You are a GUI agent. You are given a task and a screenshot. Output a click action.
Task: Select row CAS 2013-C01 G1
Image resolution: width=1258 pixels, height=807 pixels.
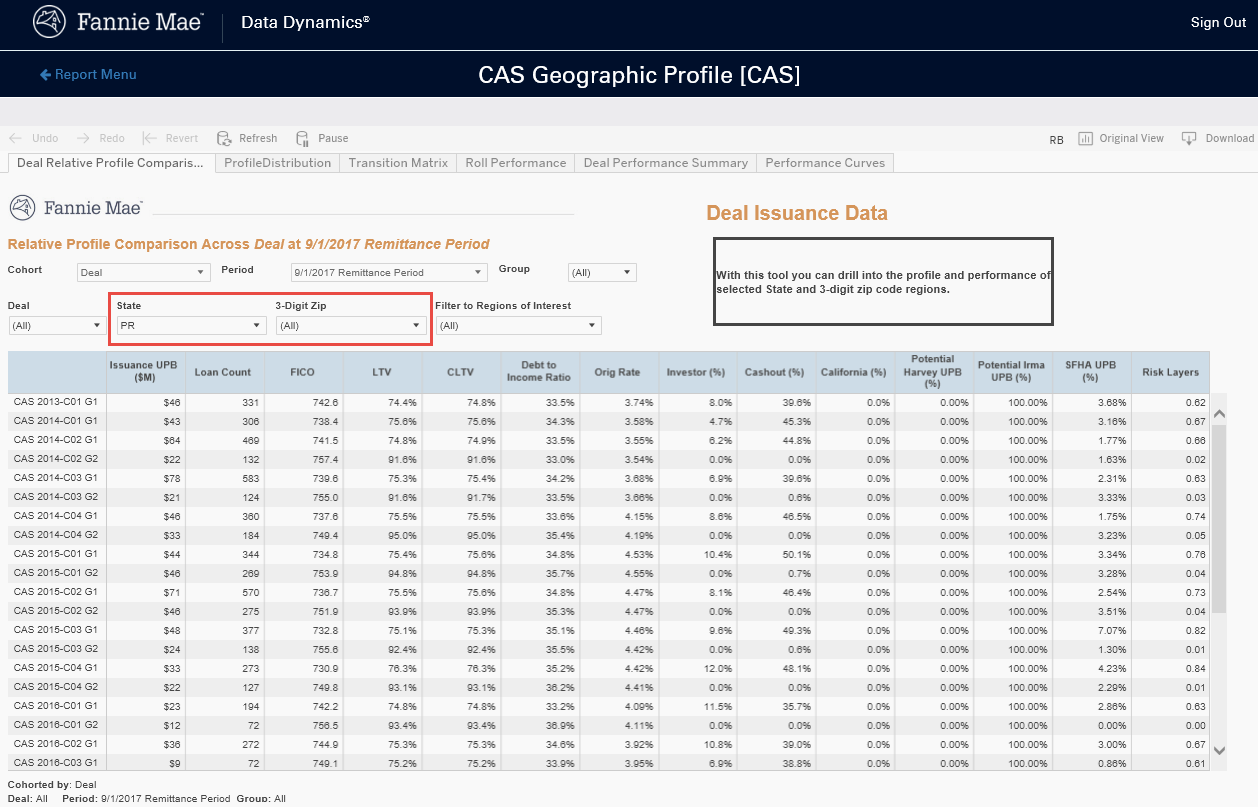(x=608, y=402)
